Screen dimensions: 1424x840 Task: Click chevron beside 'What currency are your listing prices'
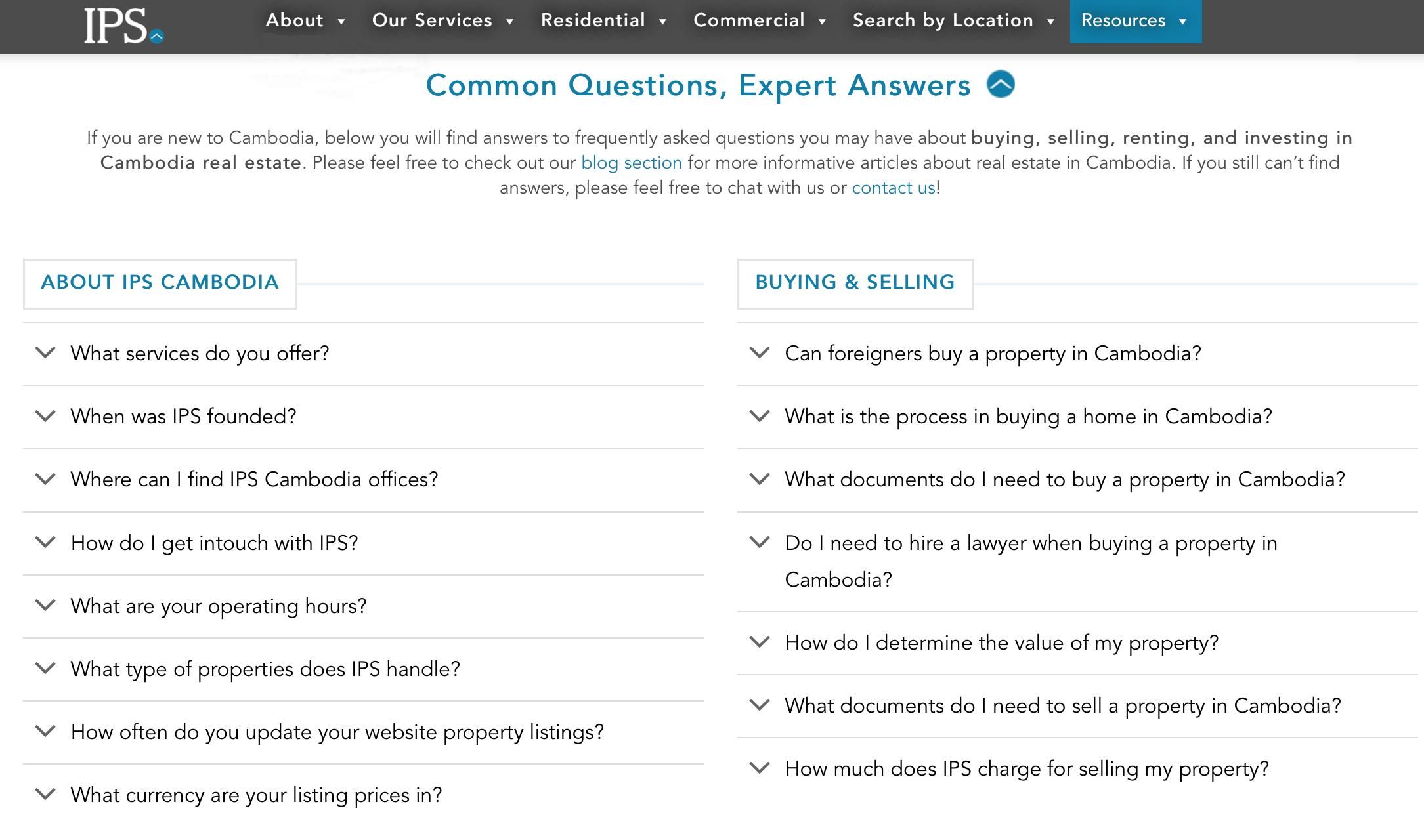point(45,794)
